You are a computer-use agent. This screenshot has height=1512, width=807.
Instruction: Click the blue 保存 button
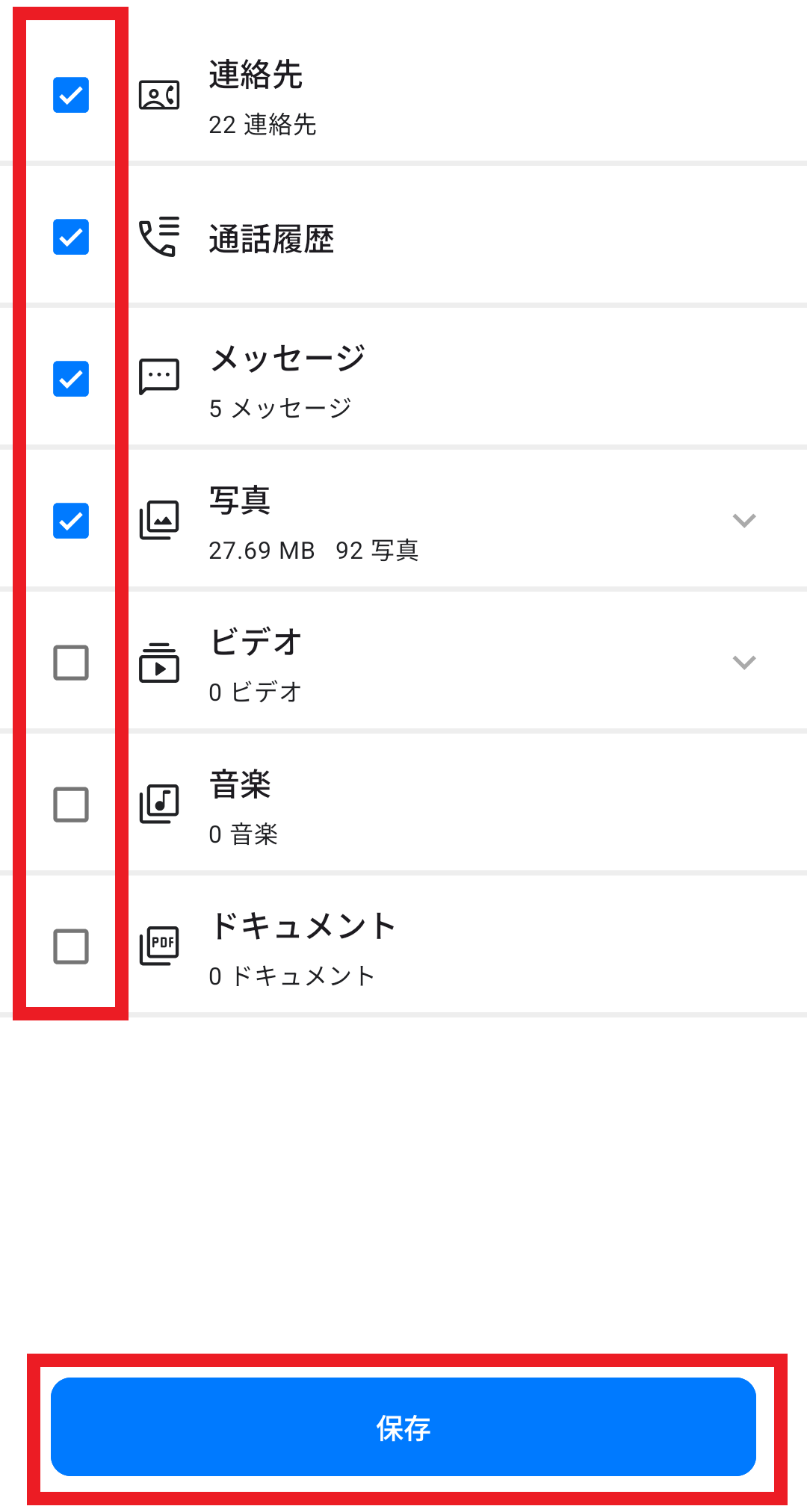pos(403,1427)
